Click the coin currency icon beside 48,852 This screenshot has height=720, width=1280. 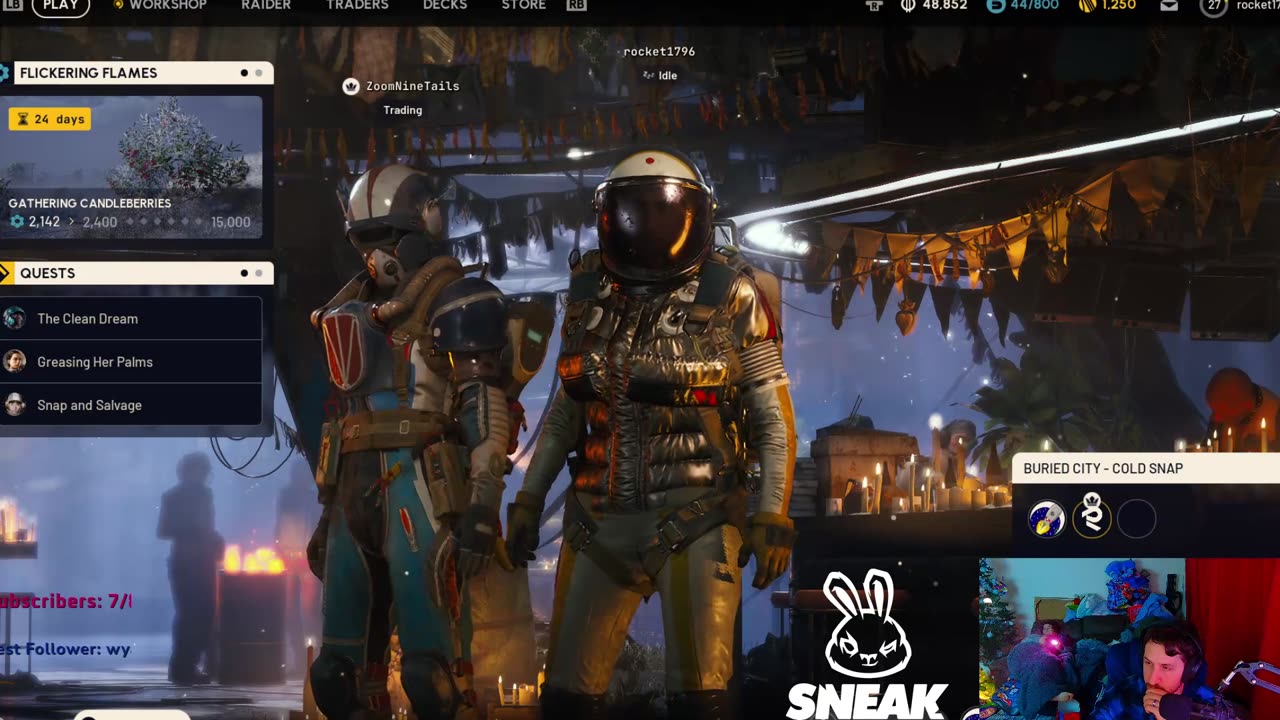click(x=908, y=5)
